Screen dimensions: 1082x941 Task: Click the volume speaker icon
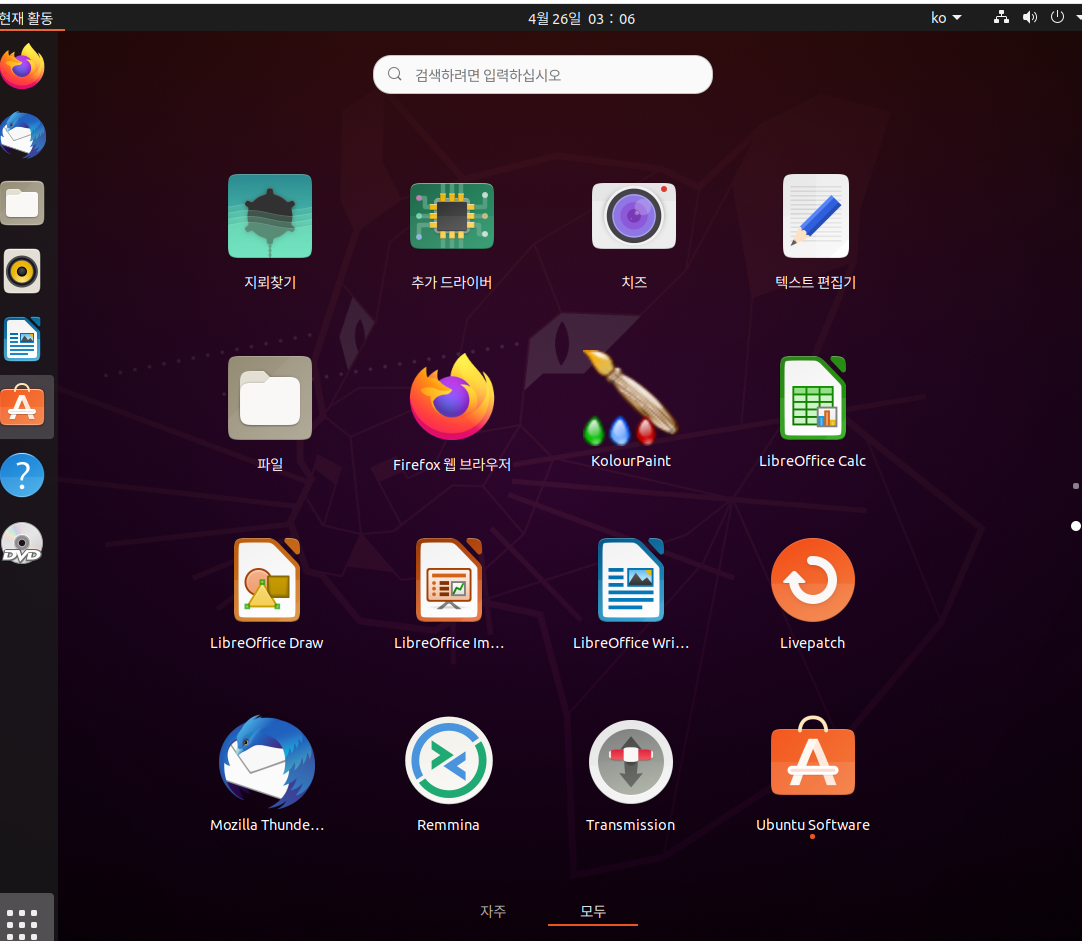pyautogui.click(x=1030, y=17)
